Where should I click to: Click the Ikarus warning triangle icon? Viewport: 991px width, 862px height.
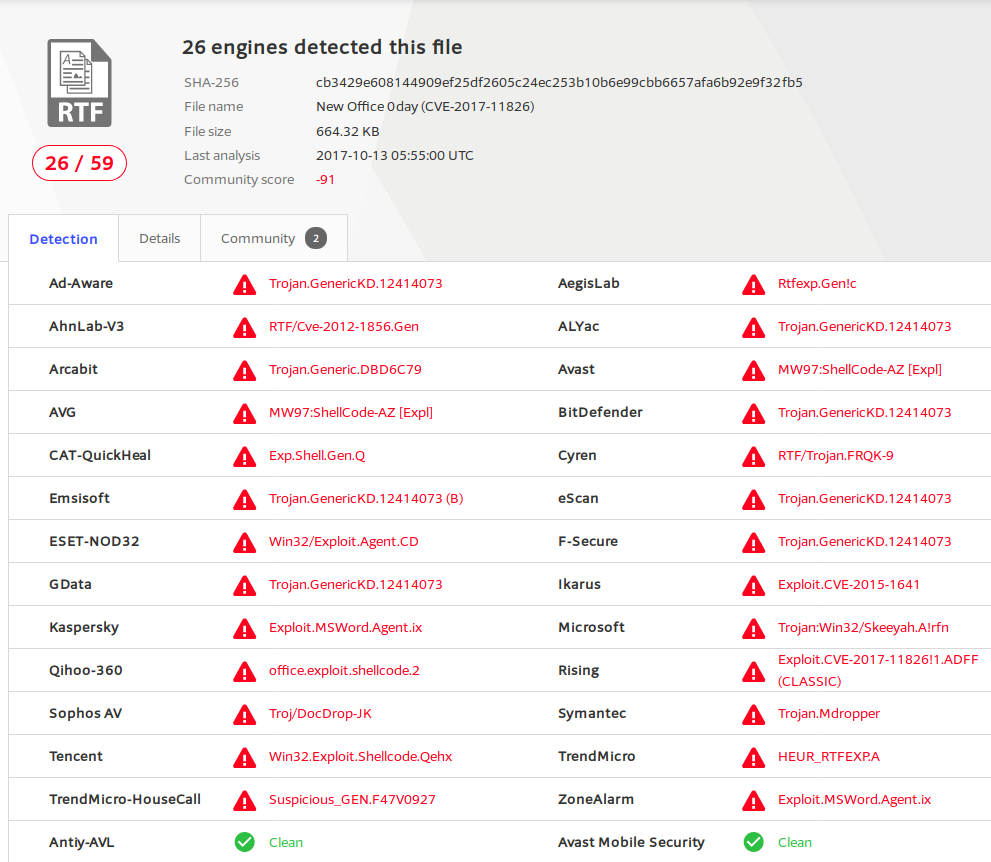[x=753, y=585]
